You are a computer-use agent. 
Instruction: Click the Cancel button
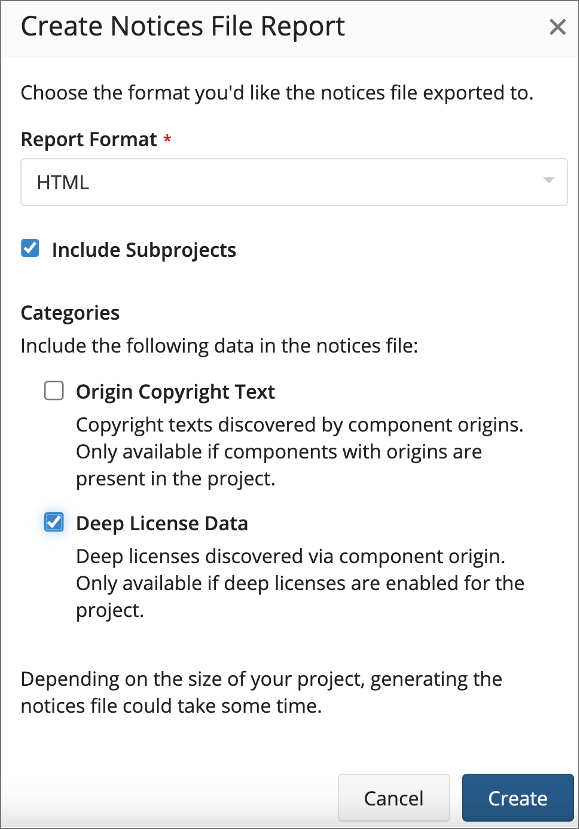click(394, 798)
